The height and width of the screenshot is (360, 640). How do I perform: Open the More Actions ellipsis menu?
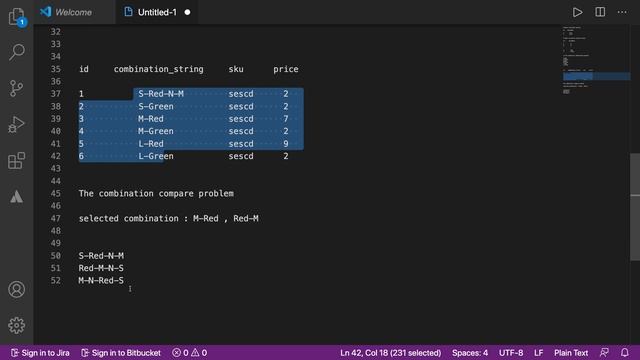point(622,12)
